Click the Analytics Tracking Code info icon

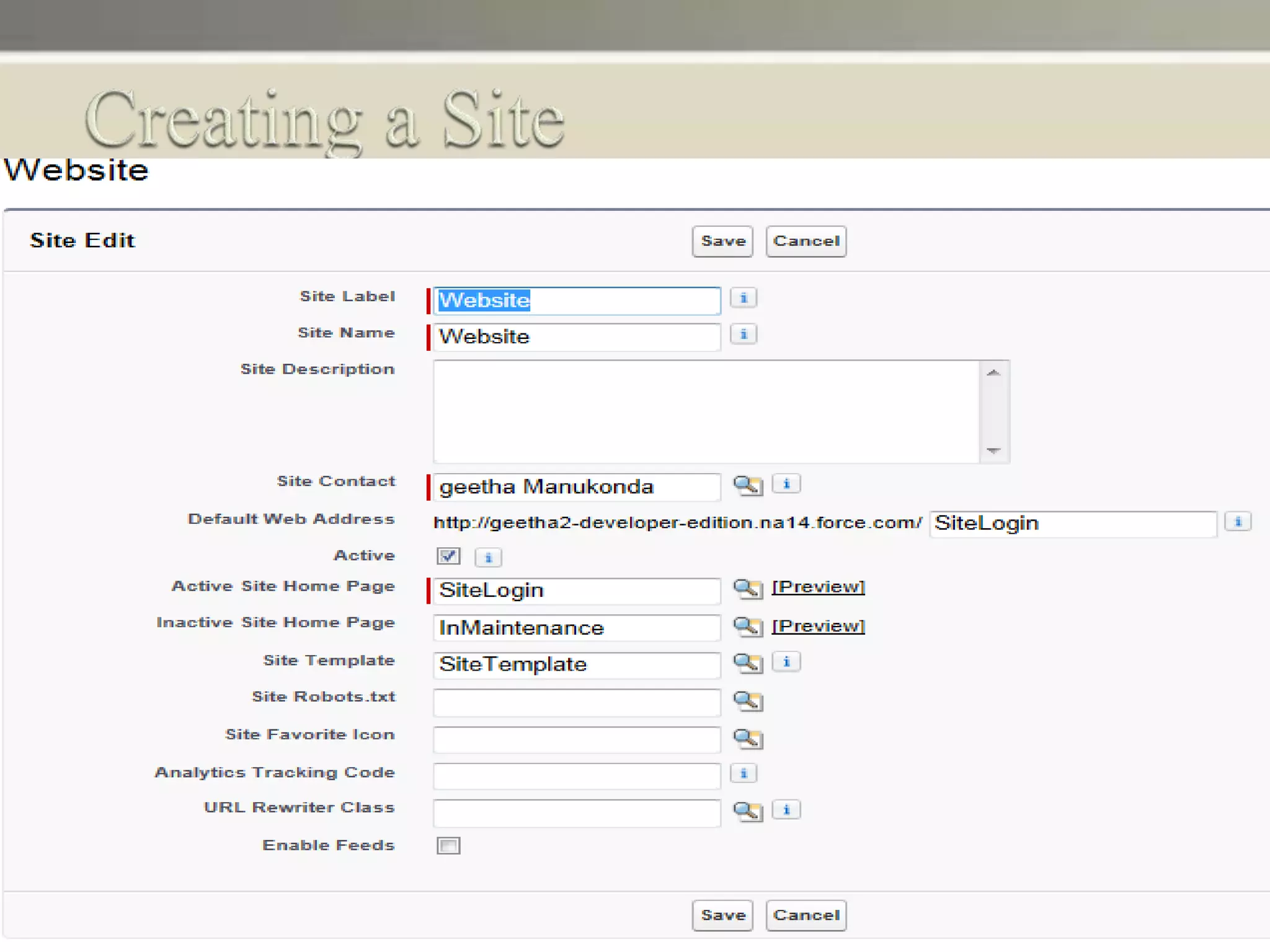743,773
